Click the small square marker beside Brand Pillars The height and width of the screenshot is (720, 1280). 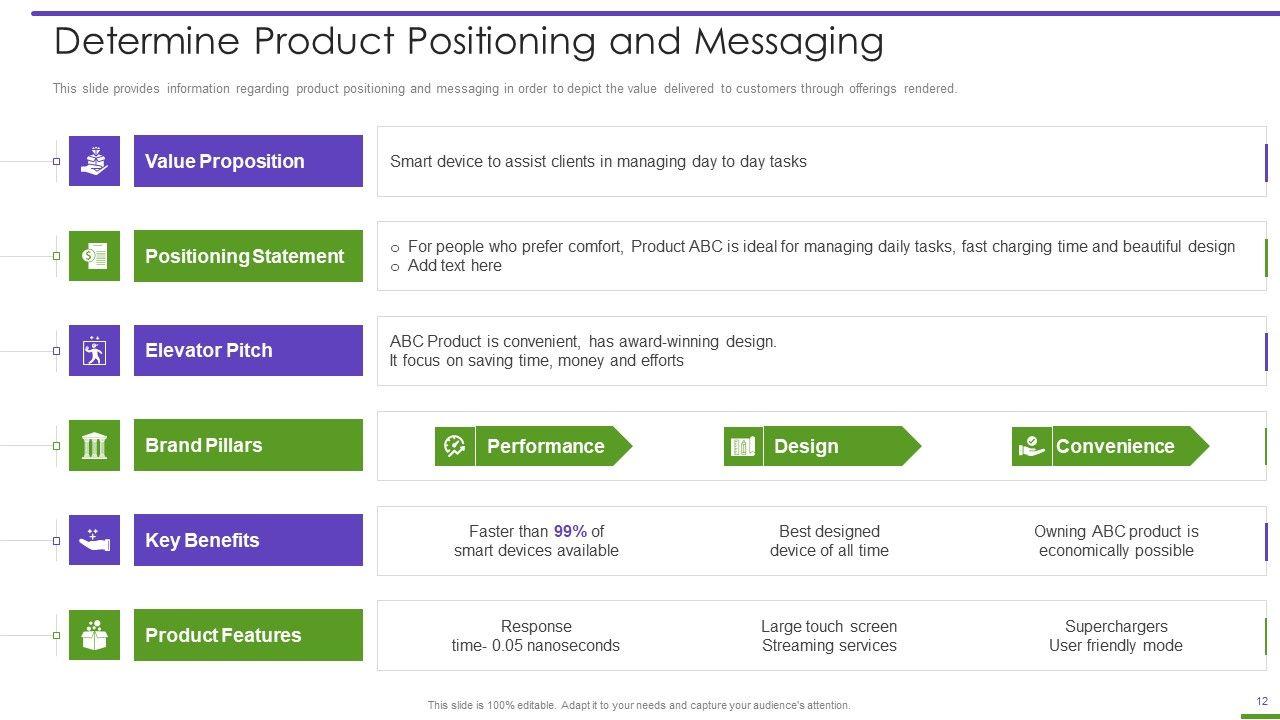coord(56,446)
